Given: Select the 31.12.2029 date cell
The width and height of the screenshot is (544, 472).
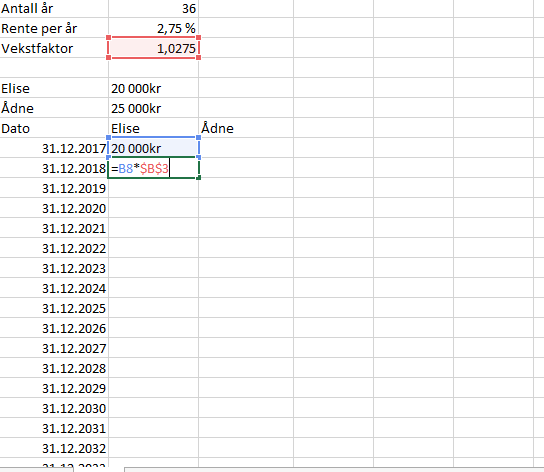Looking at the screenshot, I should 54,388.
